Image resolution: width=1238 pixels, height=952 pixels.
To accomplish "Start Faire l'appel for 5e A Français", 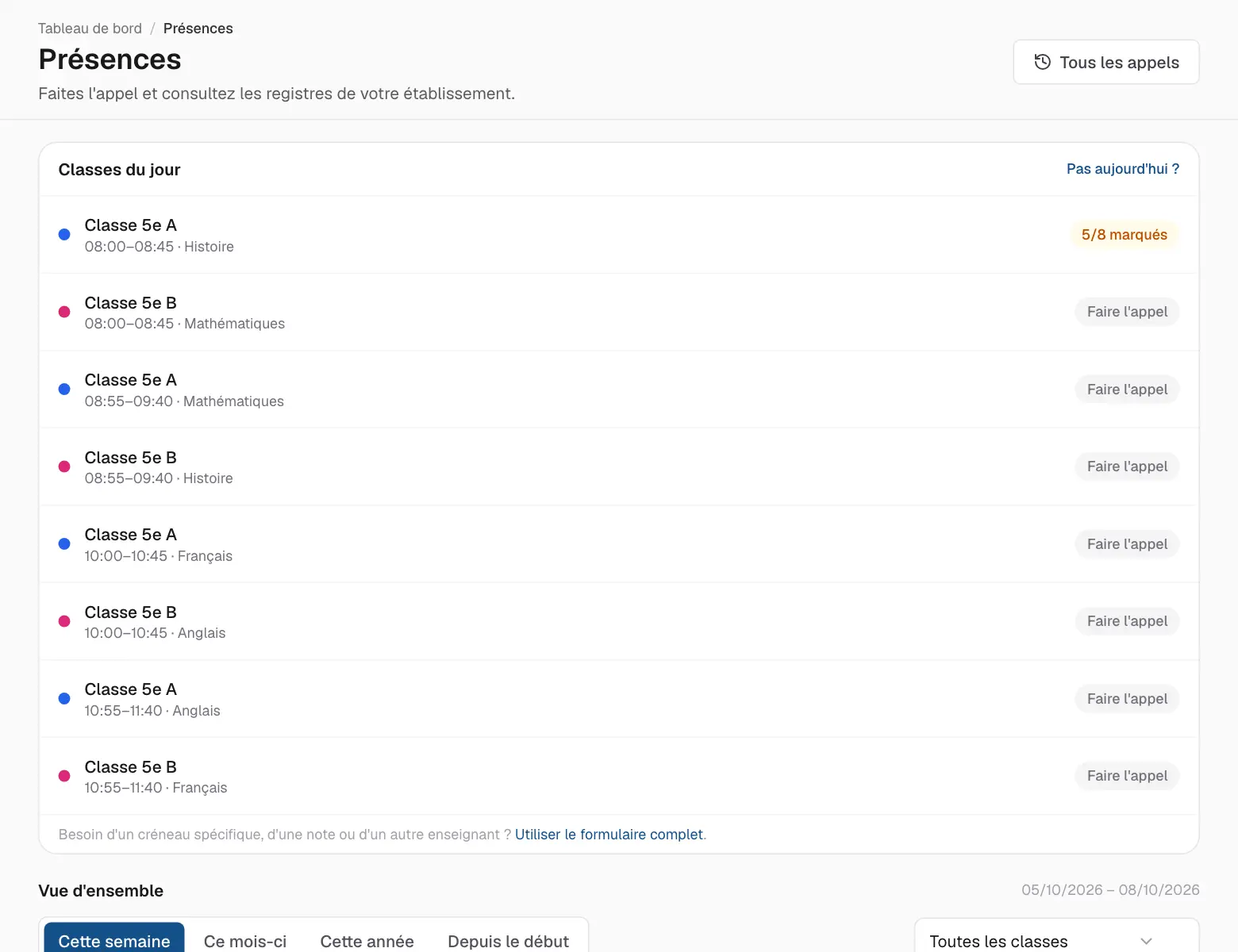I will tap(1127, 544).
